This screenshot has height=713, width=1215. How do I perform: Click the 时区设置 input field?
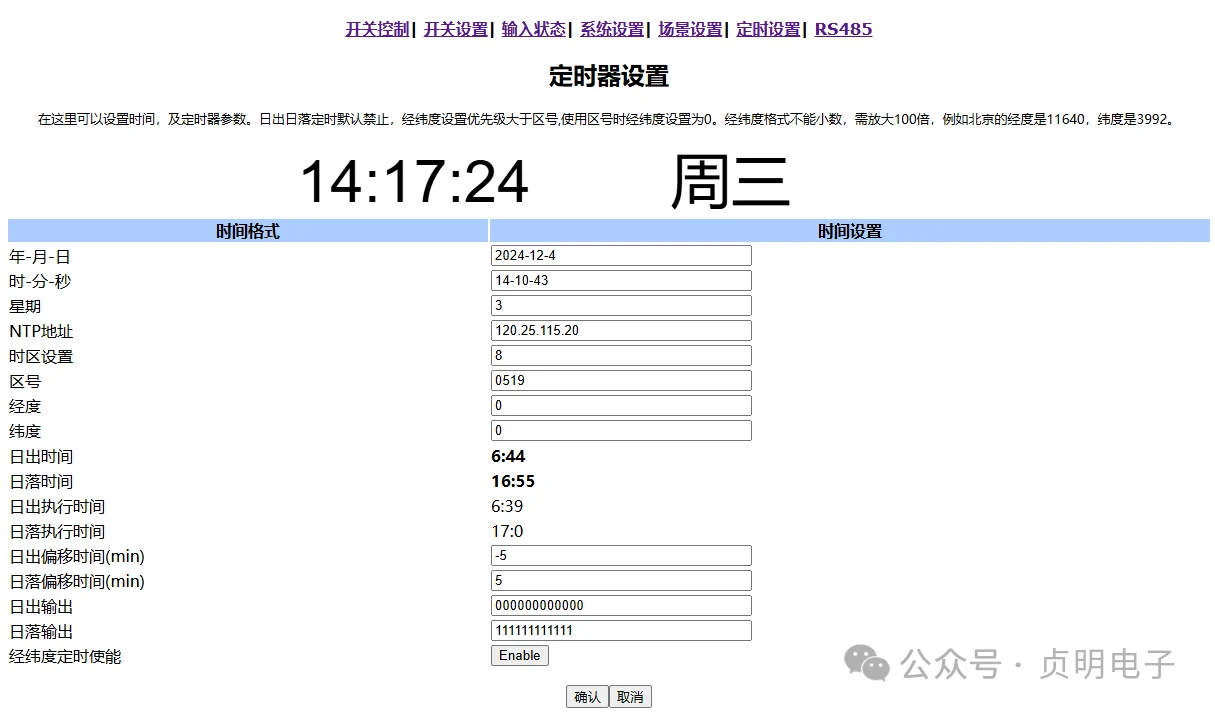tap(621, 355)
